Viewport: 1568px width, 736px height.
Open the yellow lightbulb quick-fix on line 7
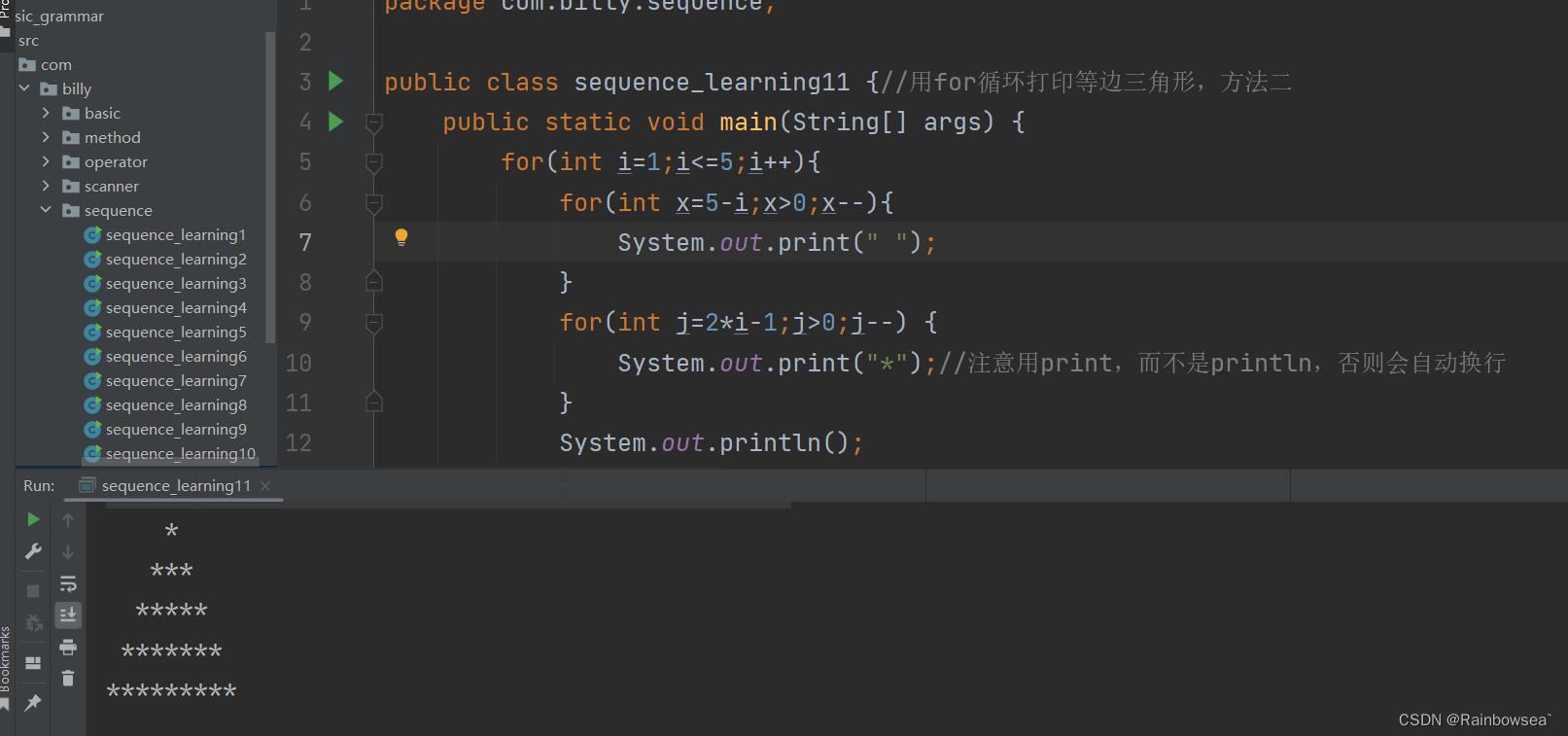click(x=401, y=237)
